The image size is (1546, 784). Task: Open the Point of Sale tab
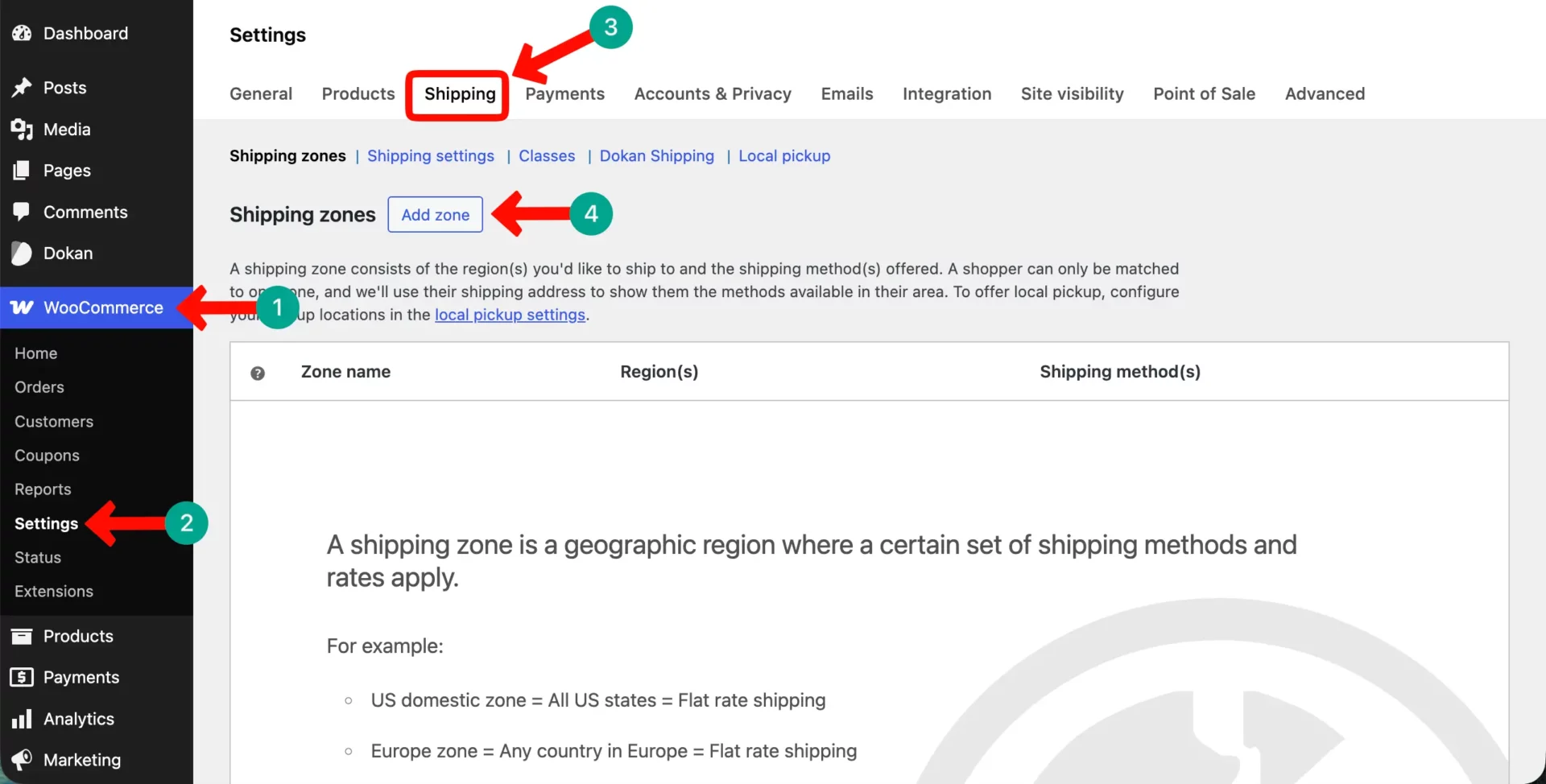tap(1204, 93)
